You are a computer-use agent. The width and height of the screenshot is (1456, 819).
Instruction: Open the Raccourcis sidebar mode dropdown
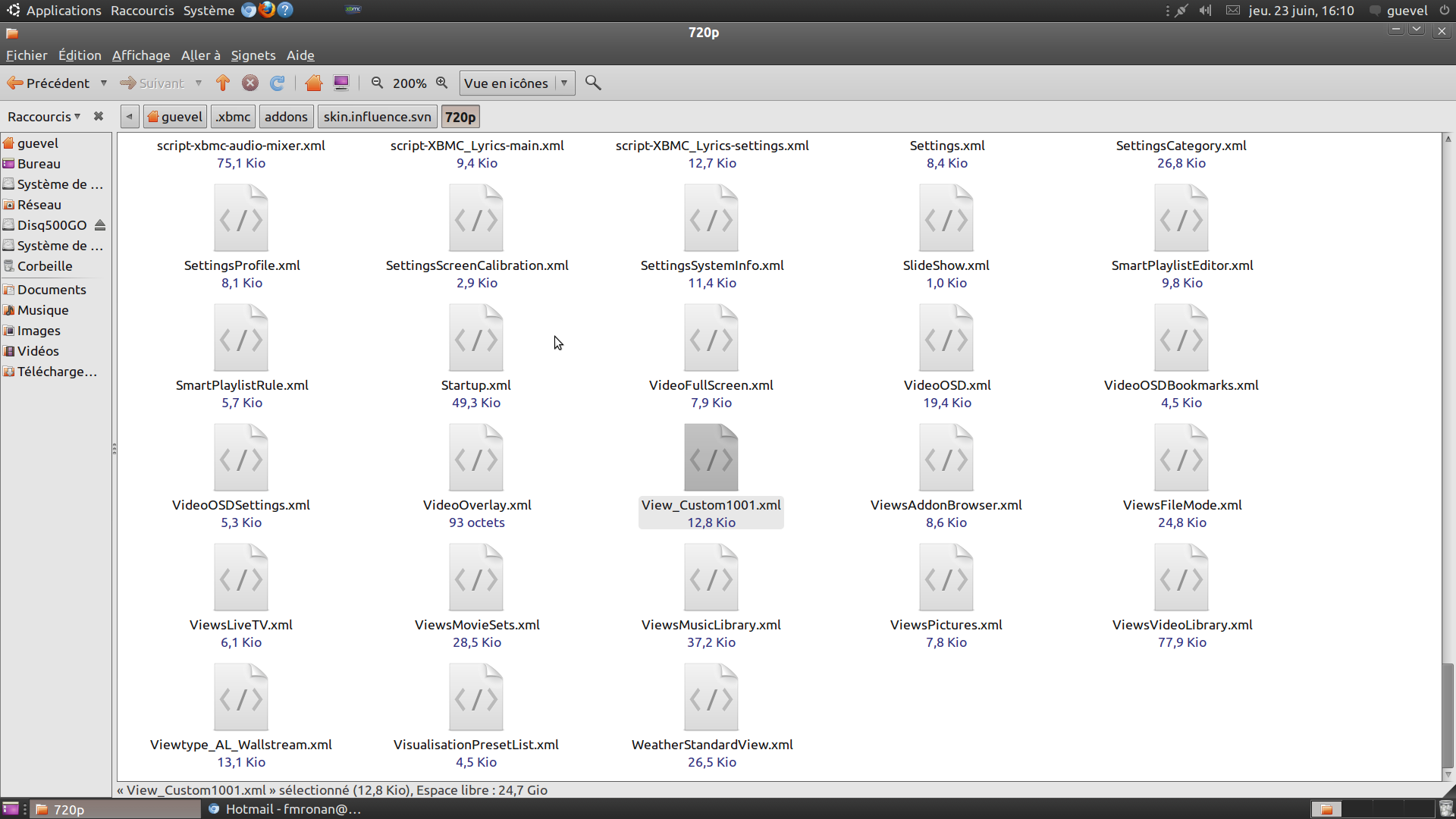click(44, 116)
